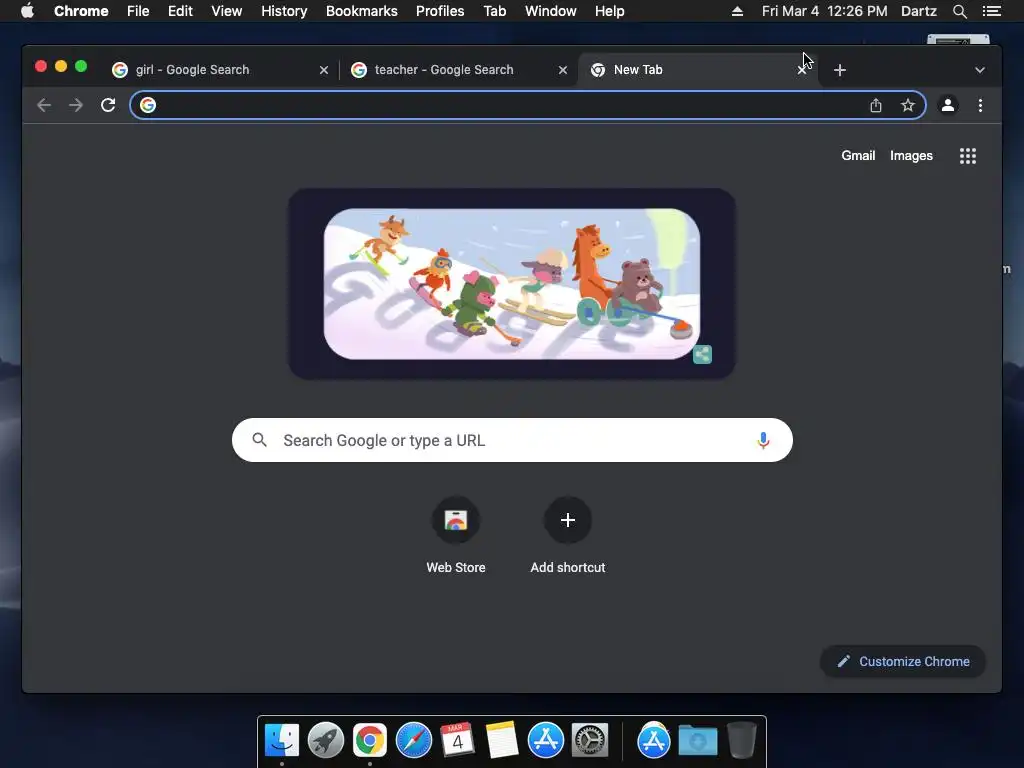Focus the Search Google or type a URL box
Viewport: 1024px width, 768px height.
tap(512, 440)
